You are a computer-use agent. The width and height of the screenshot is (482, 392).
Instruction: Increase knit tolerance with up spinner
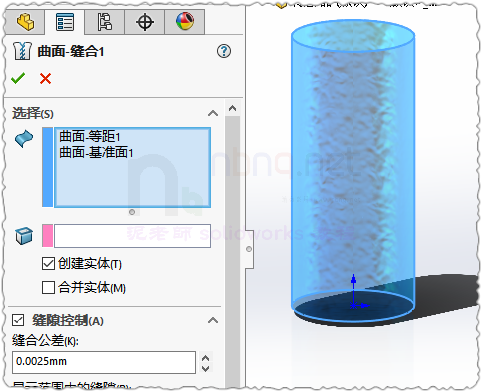(x=206, y=358)
